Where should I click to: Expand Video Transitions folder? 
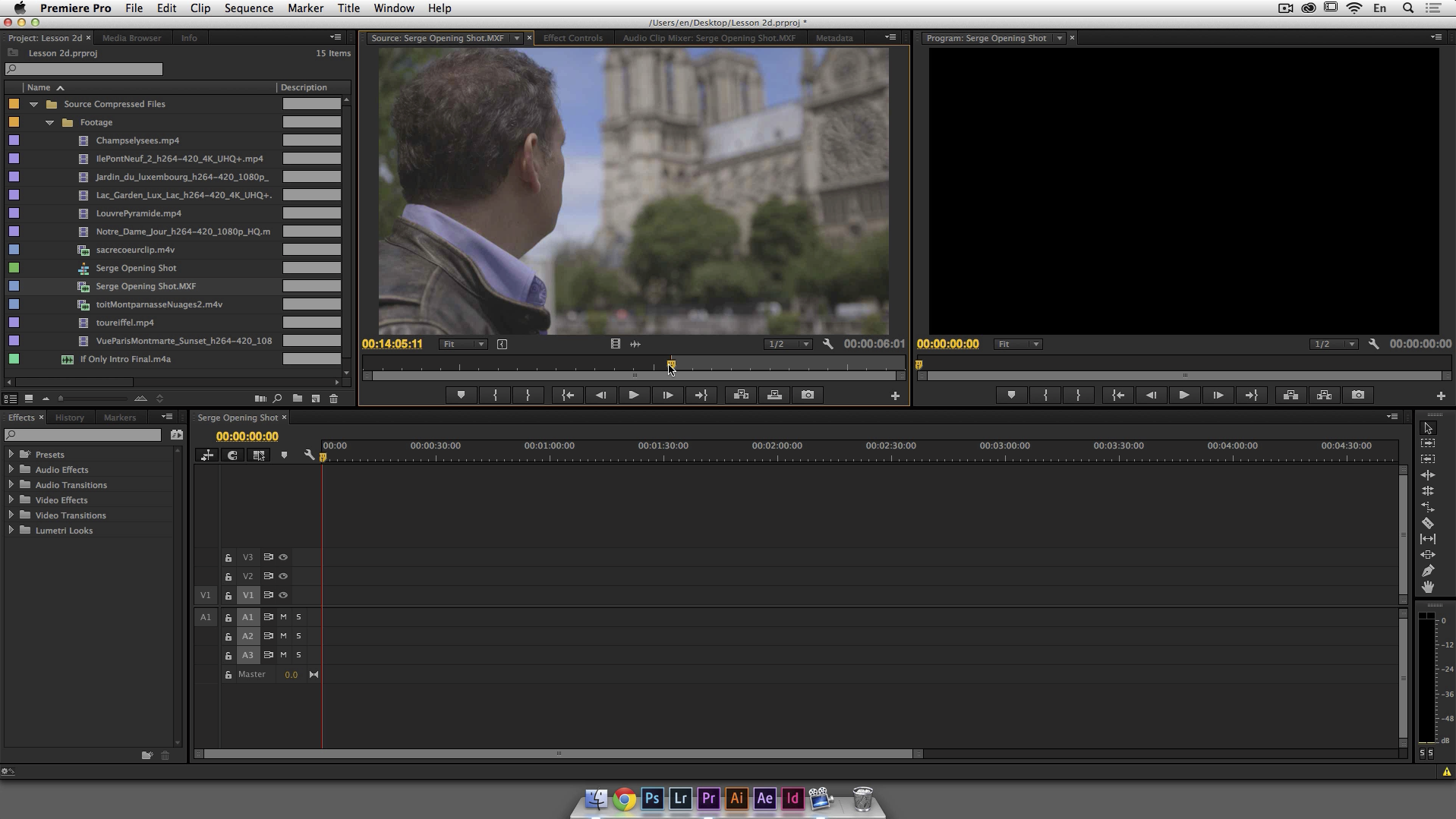tap(11, 515)
